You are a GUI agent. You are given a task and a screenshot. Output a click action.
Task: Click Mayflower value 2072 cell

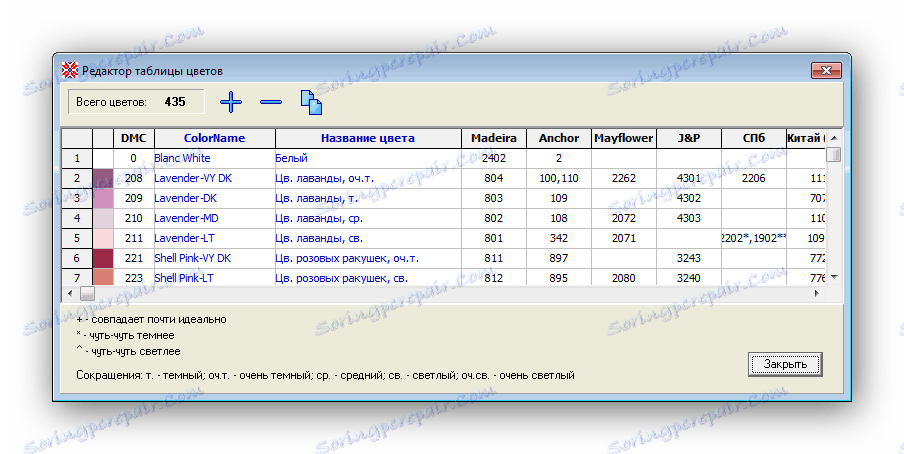(624, 218)
